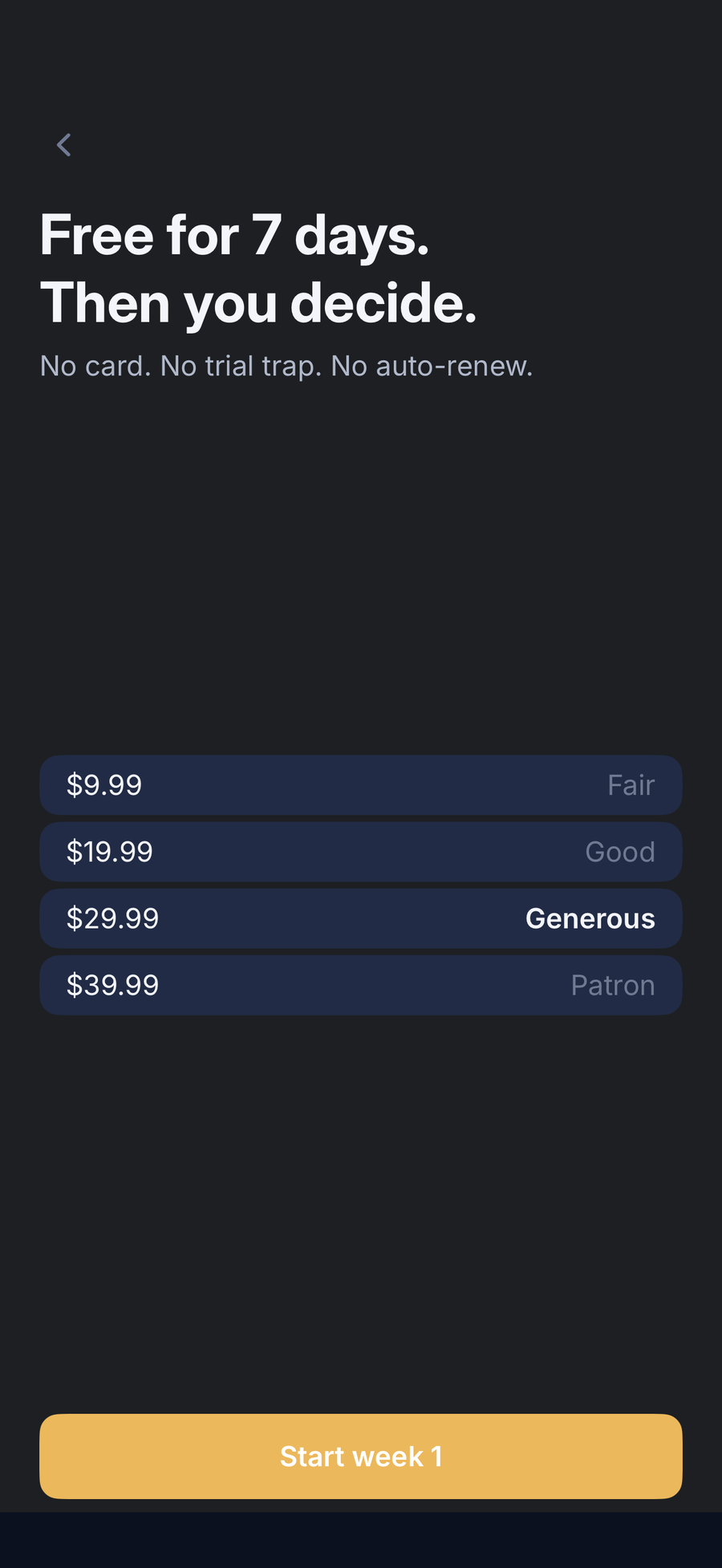Click the bold 'Generous' label

click(590, 918)
